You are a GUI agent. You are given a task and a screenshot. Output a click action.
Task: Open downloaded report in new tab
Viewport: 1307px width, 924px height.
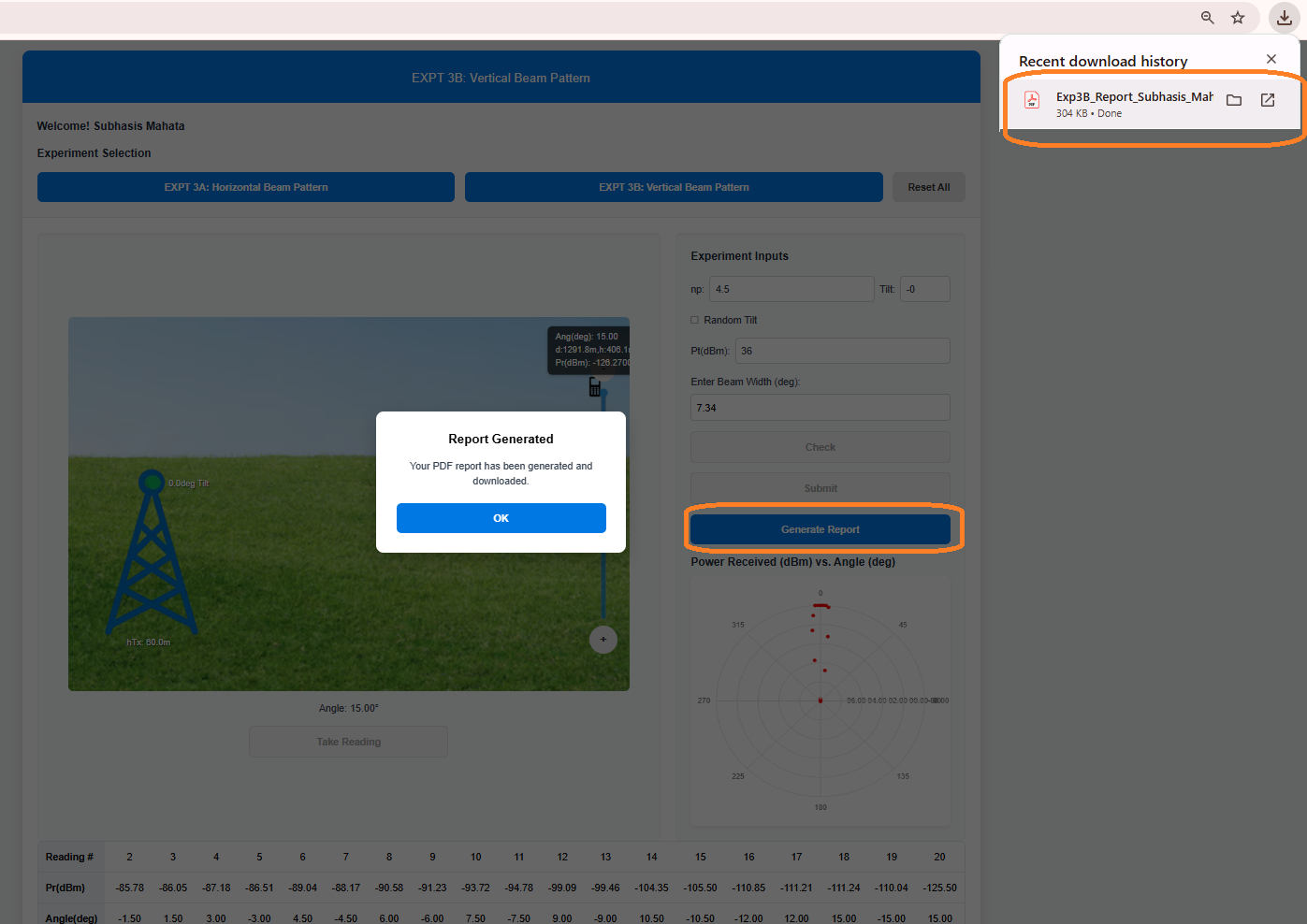[x=1268, y=100]
